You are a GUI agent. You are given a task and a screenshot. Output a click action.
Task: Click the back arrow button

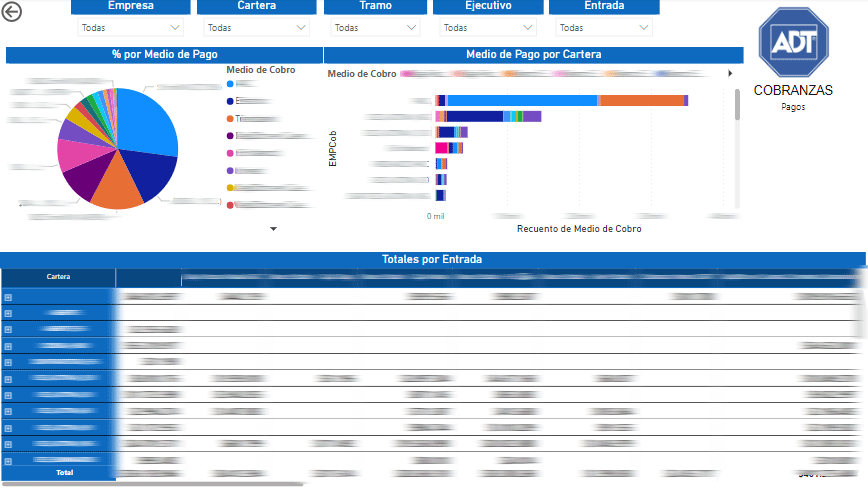coord(11,12)
